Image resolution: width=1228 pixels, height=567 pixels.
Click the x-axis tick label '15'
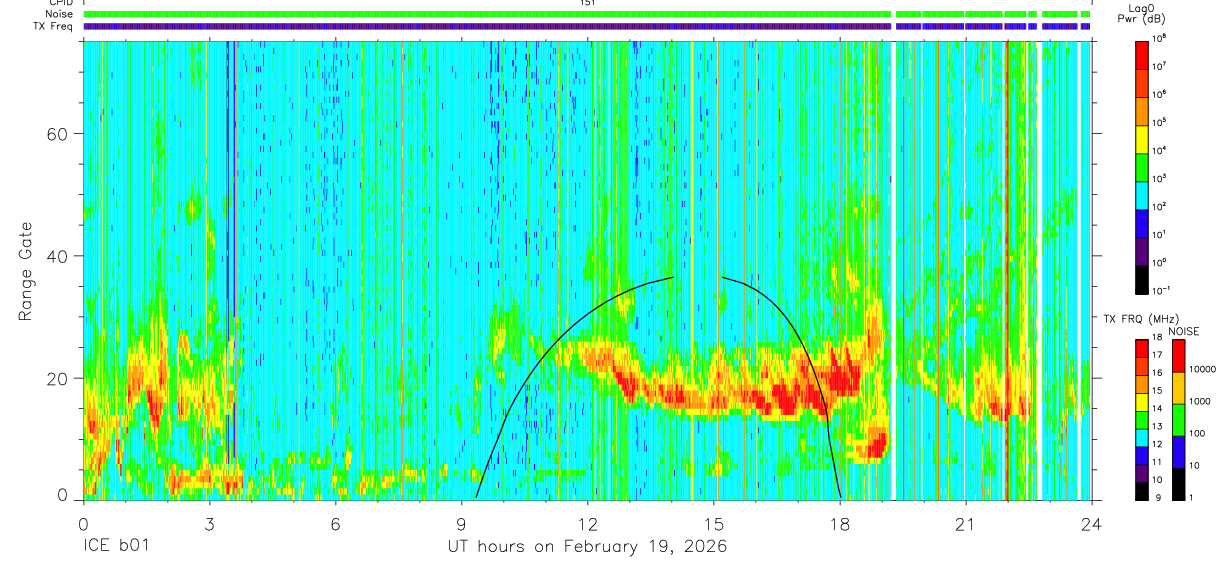pos(714,523)
